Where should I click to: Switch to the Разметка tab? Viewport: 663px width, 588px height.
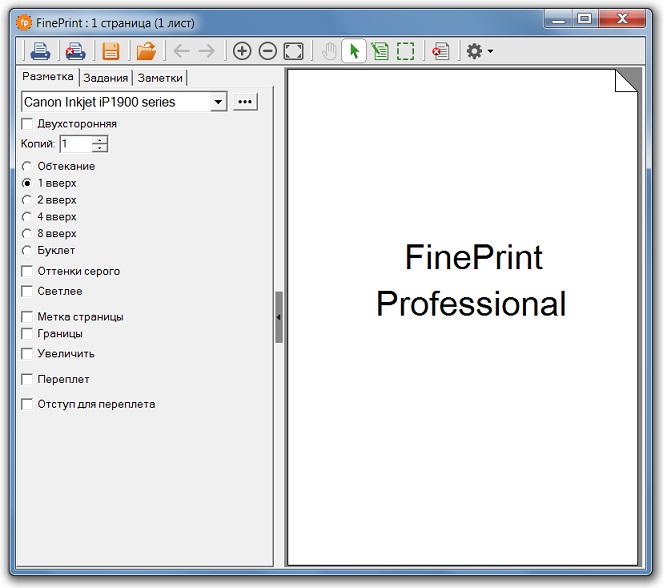coord(48,77)
